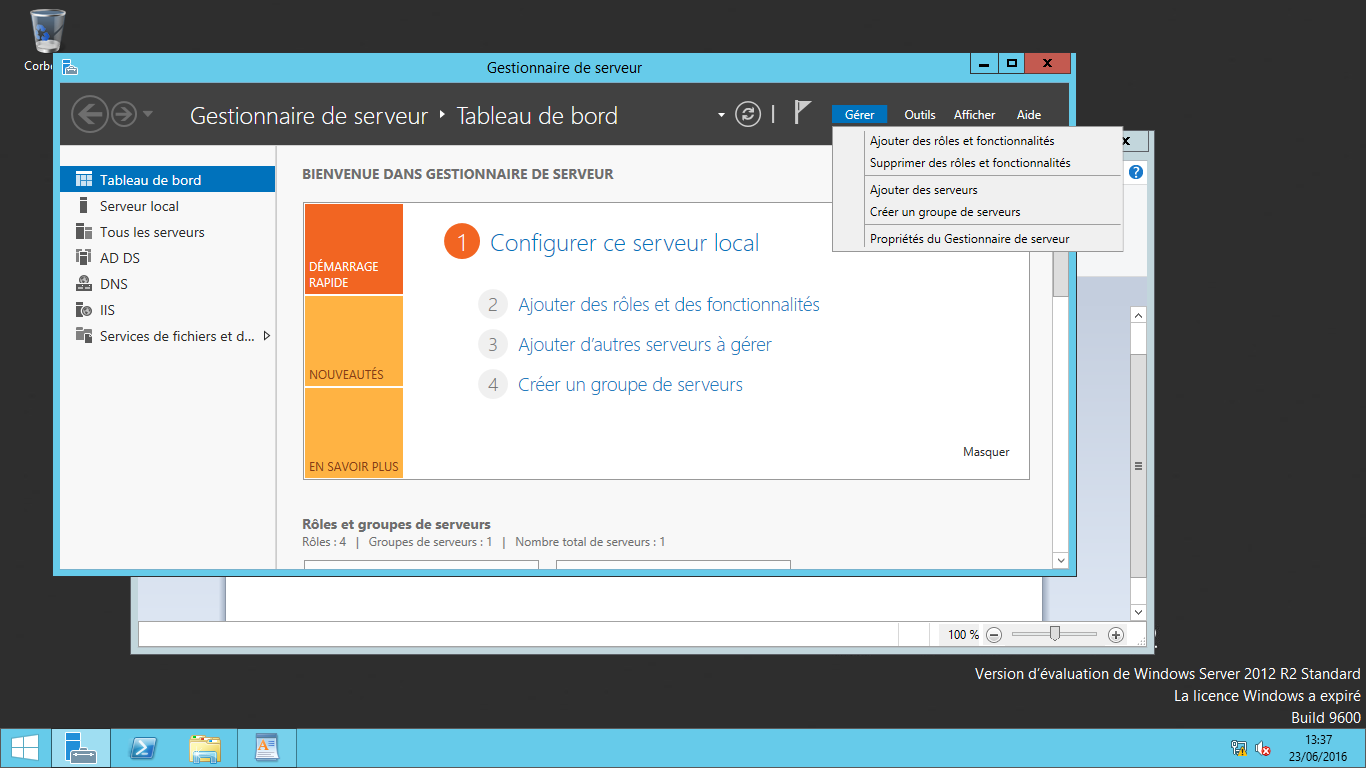Click Configurer ce serveur local link
This screenshot has width=1366, height=768.
(624, 243)
